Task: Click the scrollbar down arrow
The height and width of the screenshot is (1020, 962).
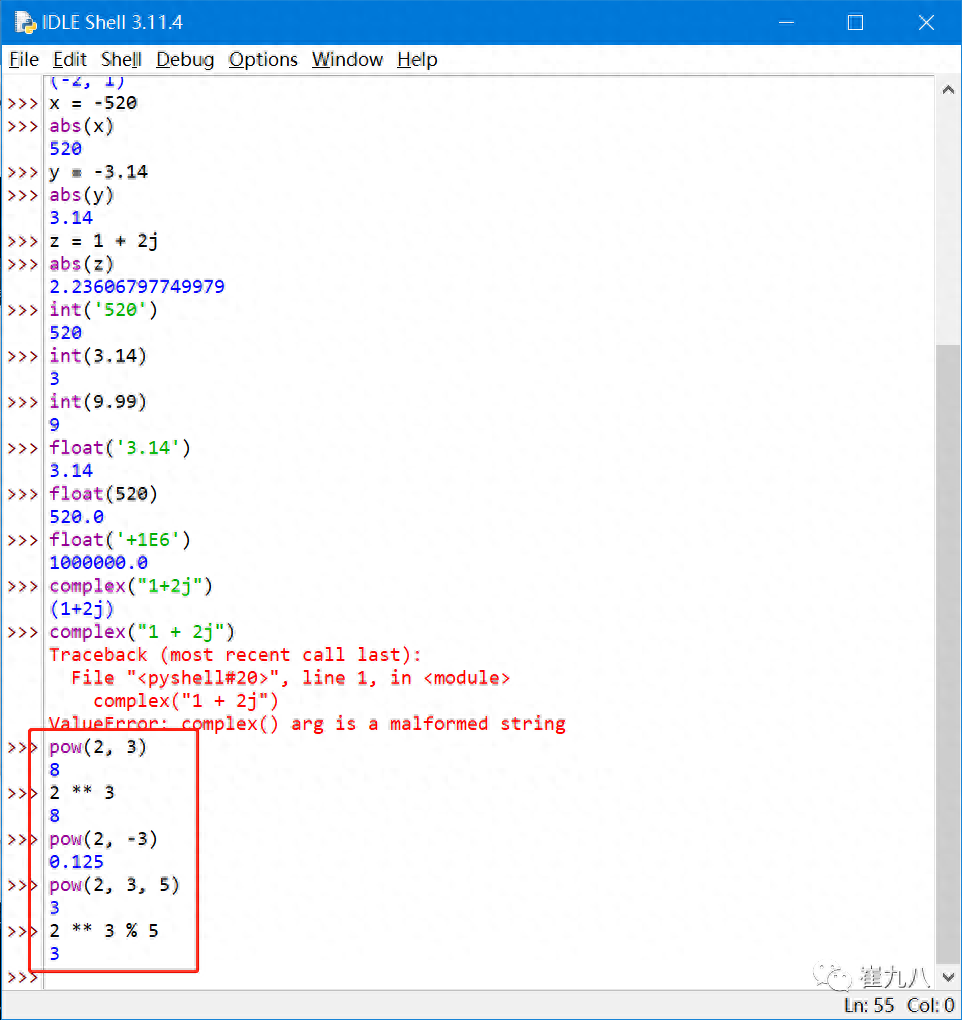Action: coord(948,977)
